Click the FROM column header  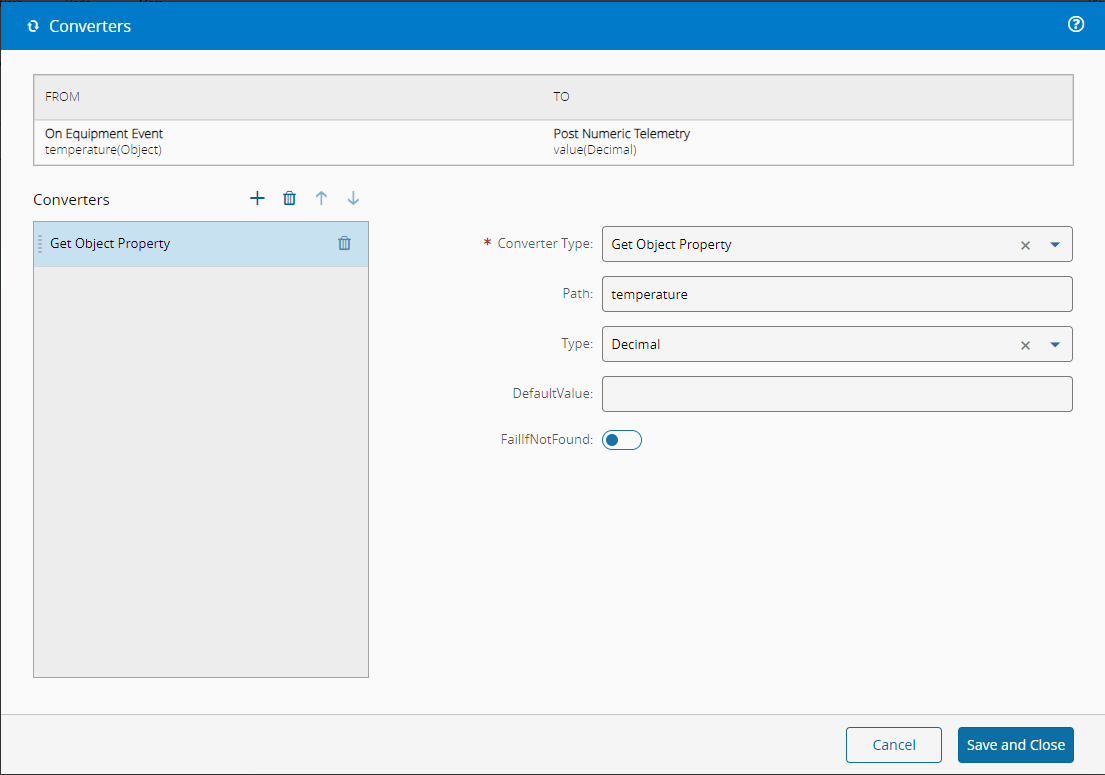[x=62, y=97]
